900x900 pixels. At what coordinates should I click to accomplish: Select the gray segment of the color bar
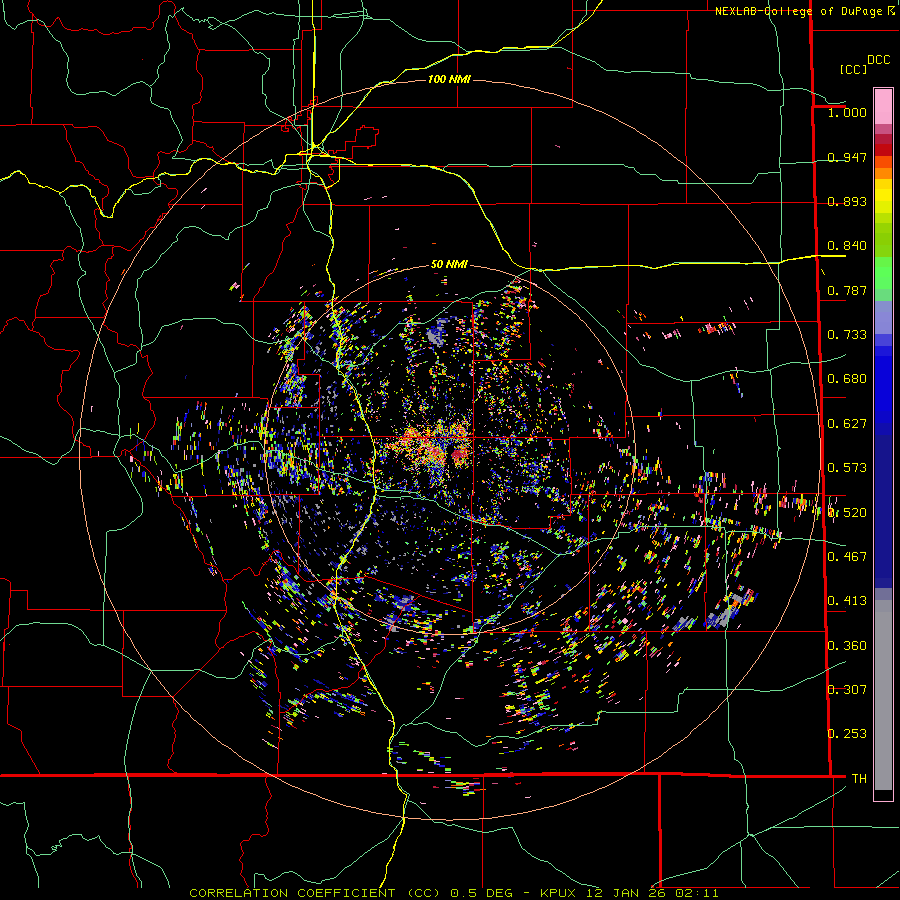tap(883, 695)
